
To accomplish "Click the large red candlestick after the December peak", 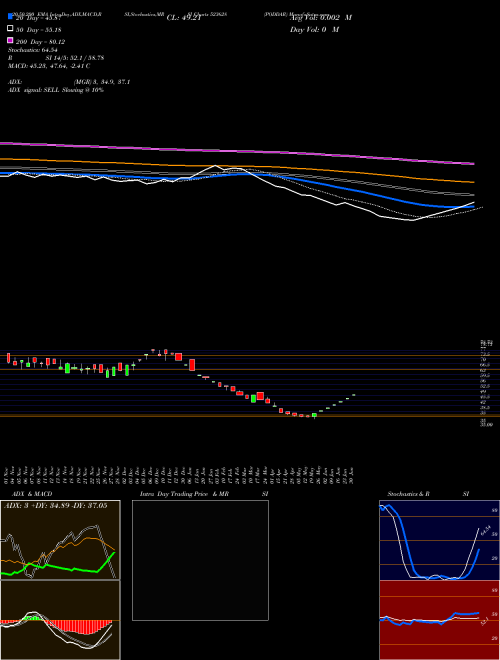I will [192, 365].
